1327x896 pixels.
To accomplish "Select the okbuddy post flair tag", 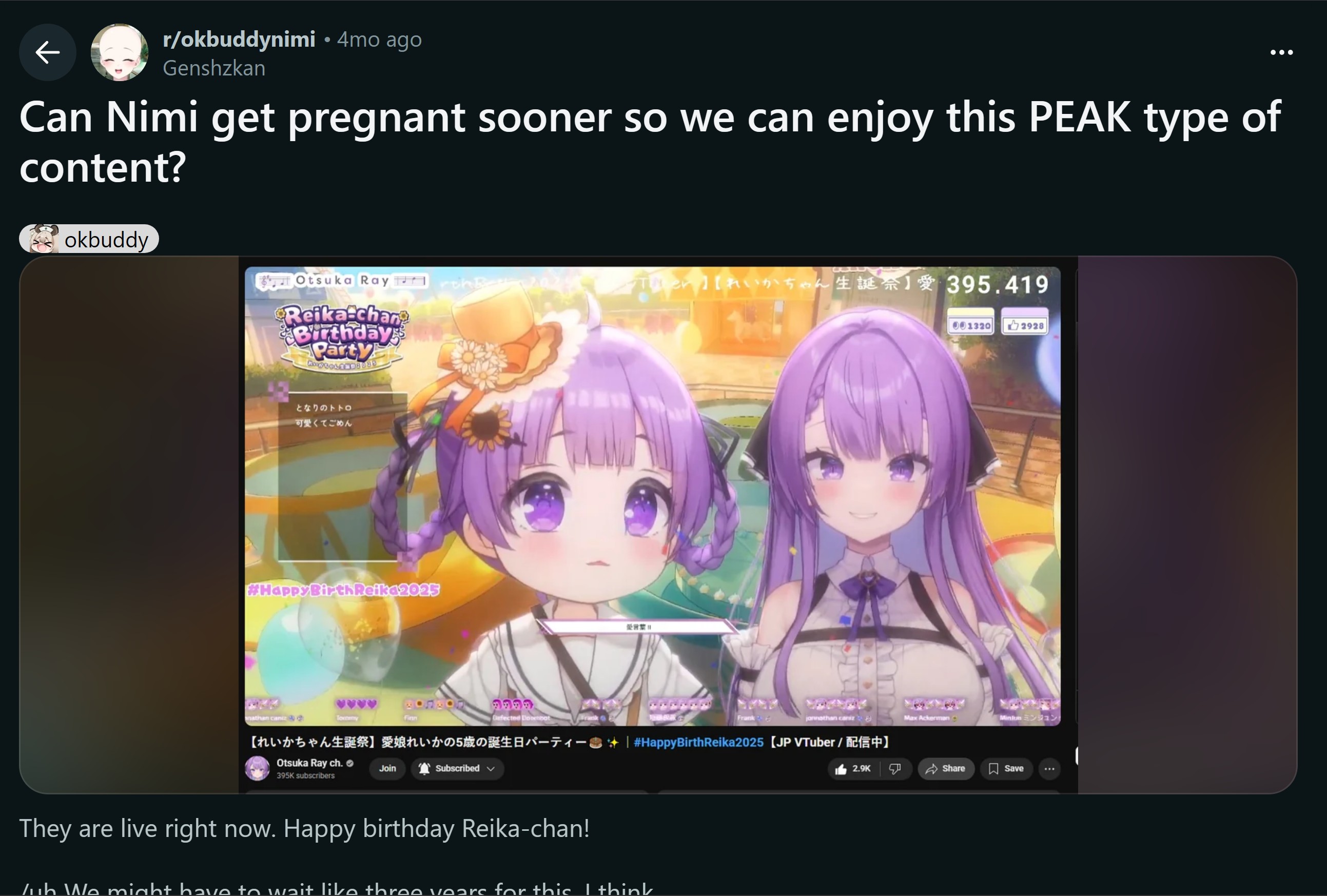I will [x=89, y=239].
